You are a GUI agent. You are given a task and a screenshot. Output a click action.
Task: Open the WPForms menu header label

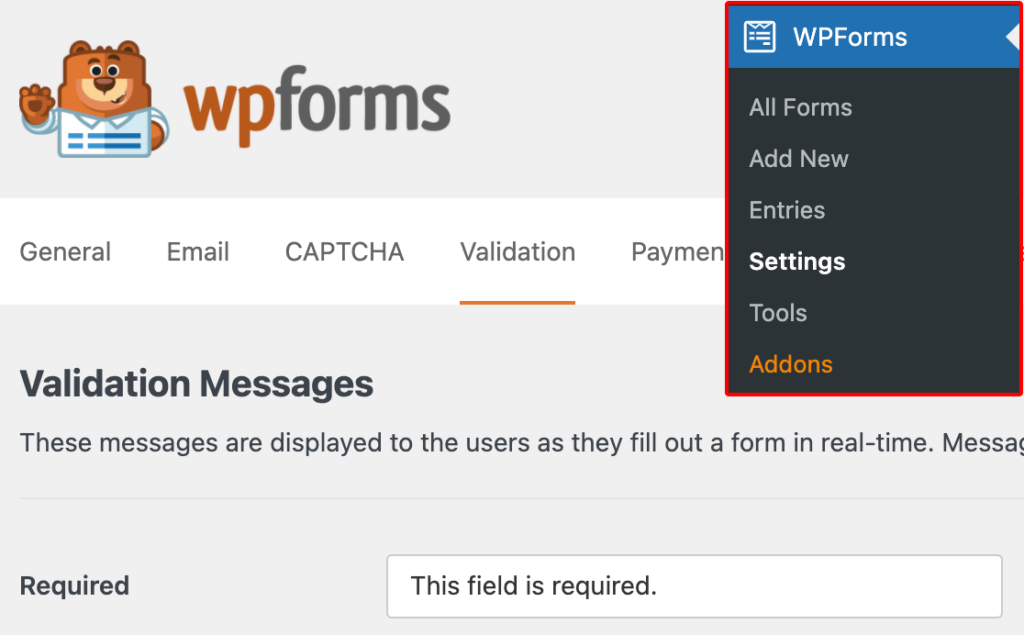(850, 37)
